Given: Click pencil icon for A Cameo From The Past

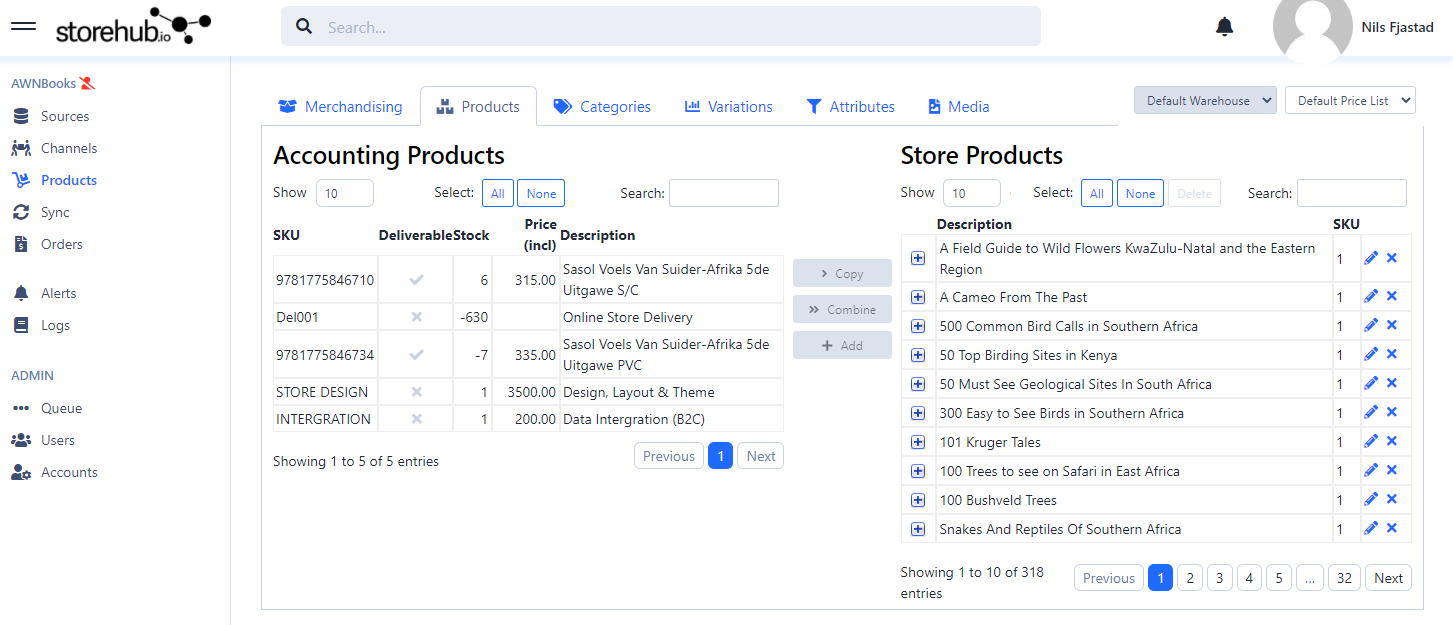Looking at the screenshot, I should point(1371,296).
